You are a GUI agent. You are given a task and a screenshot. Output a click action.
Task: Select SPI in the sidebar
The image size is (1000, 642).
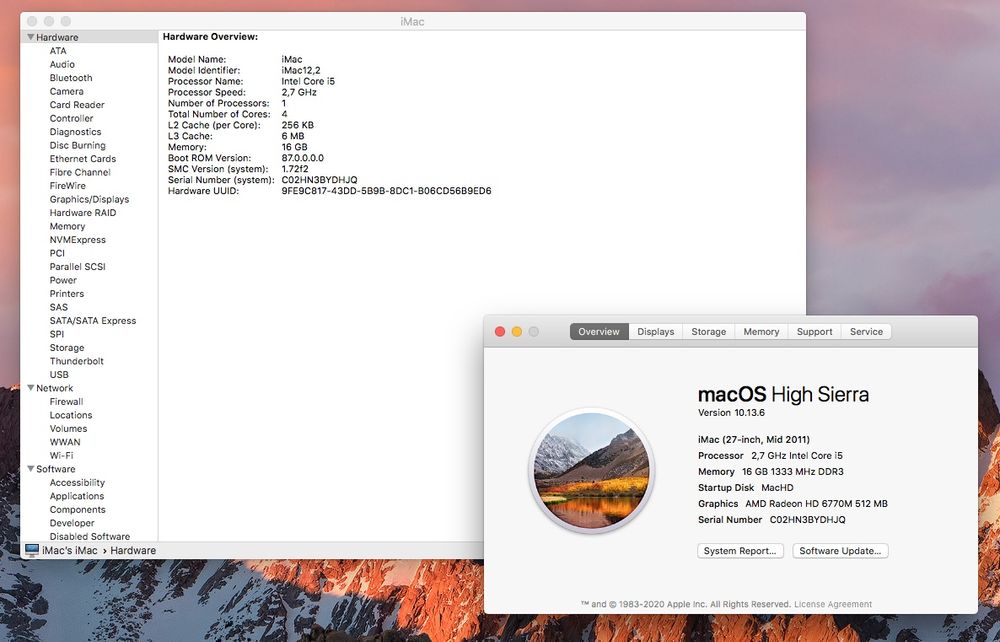click(x=57, y=334)
